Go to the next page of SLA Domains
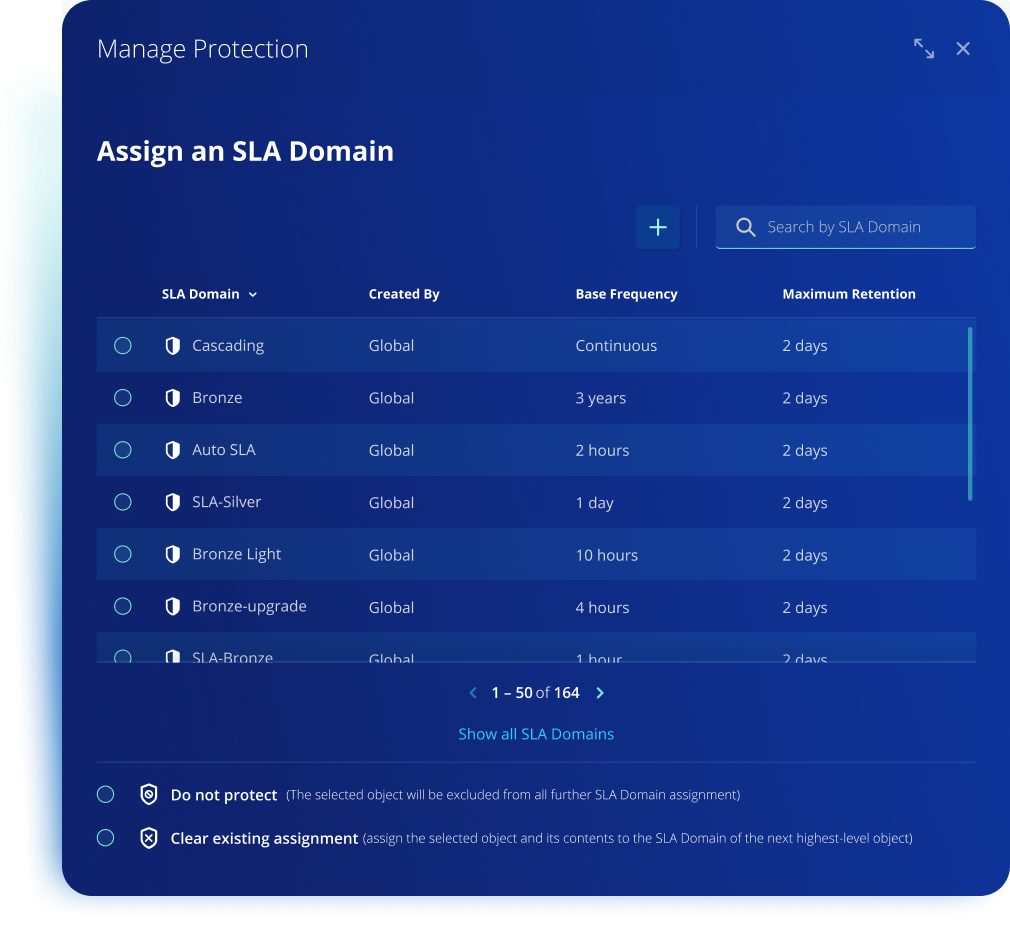This screenshot has width=1010, height=926. 600,692
